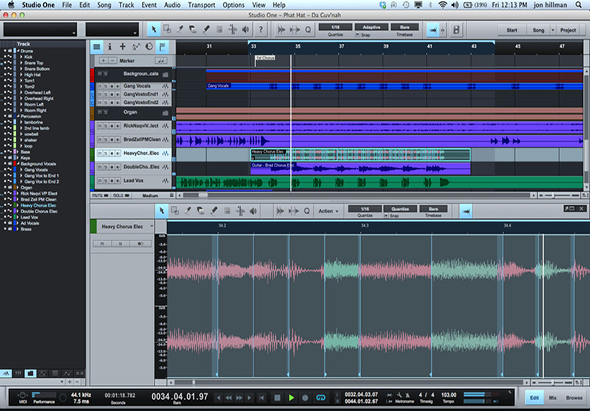Remove a marker with the Marker minus button
The image size is (590, 411).
click(112, 61)
